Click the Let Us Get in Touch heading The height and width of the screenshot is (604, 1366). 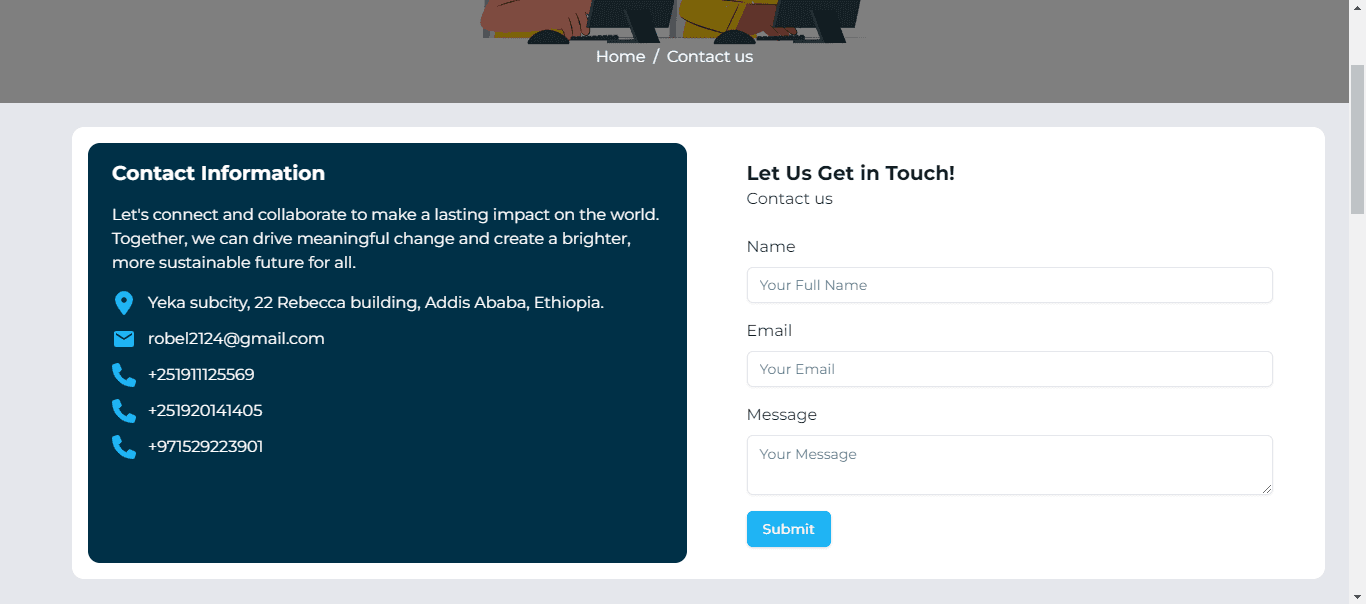pyautogui.click(x=851, y=173)
